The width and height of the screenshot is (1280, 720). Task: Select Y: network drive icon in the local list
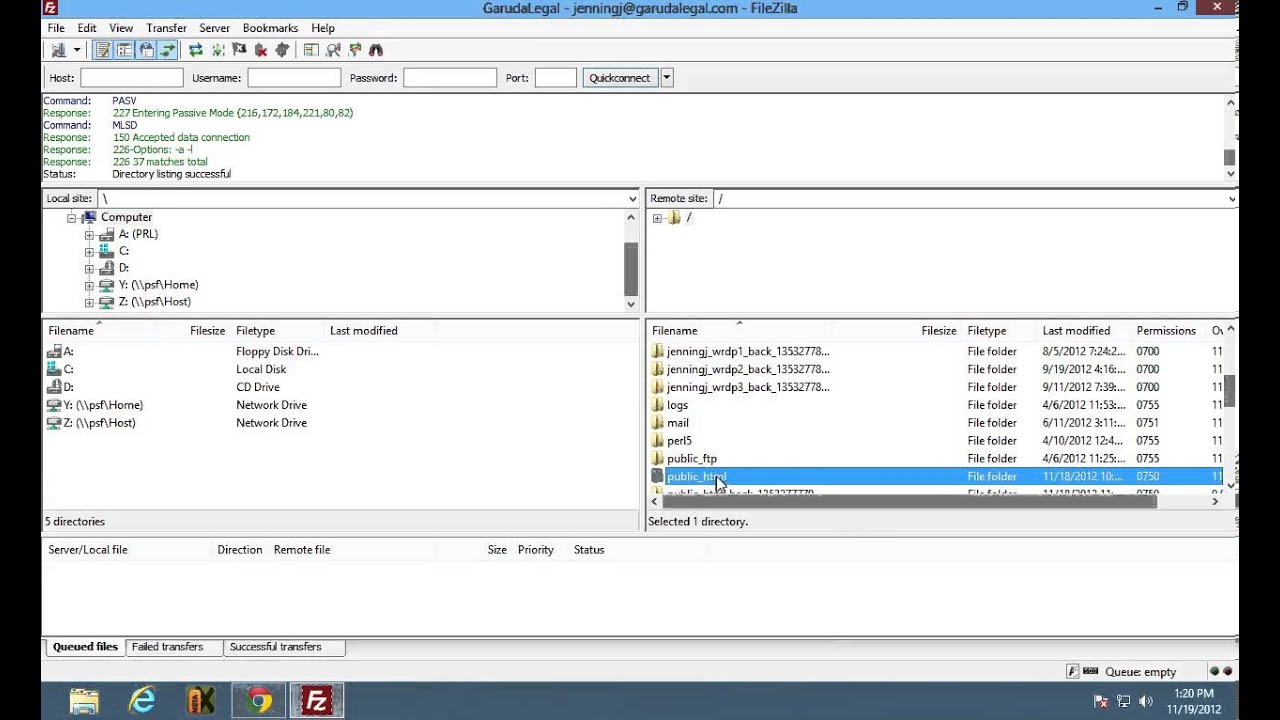[x=54, y=405]
